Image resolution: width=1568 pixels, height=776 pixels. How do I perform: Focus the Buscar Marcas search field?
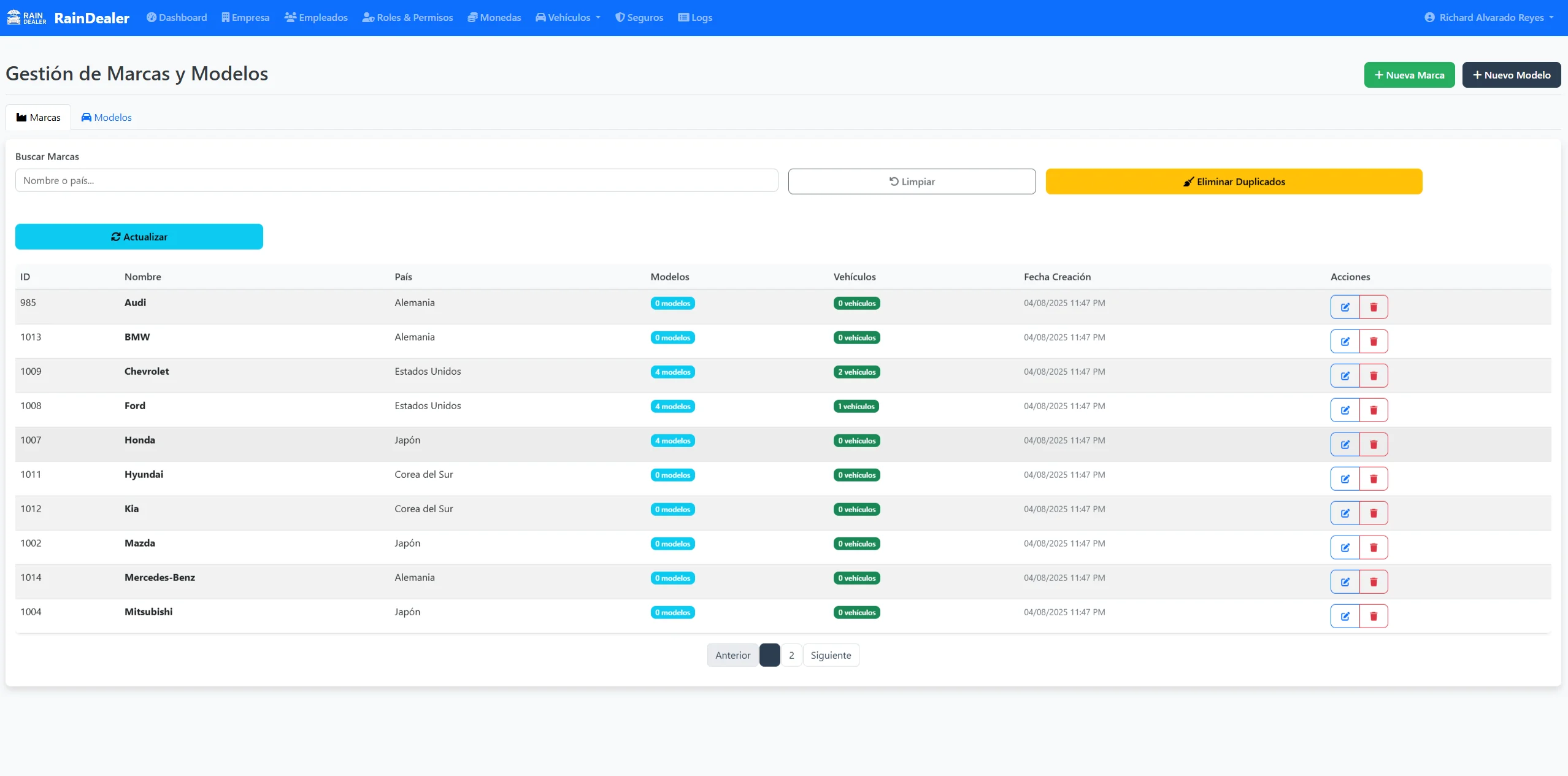[x=396, y=180]
